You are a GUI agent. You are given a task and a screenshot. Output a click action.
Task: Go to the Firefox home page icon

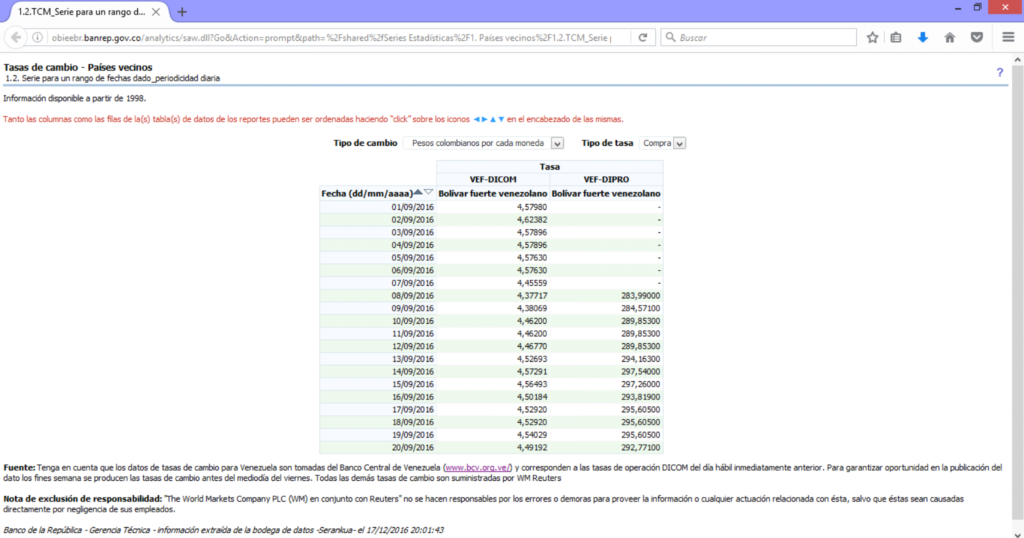coord(948,37)
